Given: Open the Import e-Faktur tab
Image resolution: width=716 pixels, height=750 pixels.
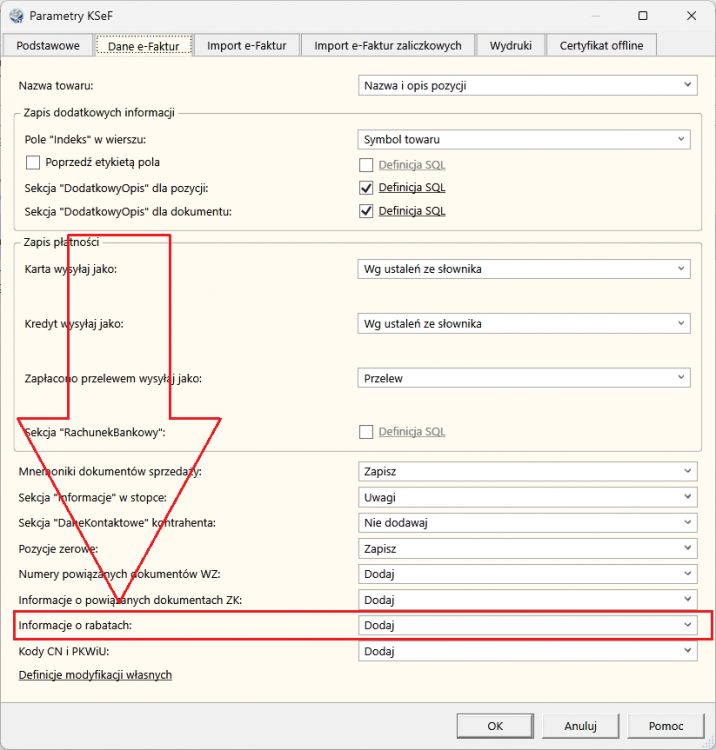Looking at the screenshot, I should click(246, 45).
